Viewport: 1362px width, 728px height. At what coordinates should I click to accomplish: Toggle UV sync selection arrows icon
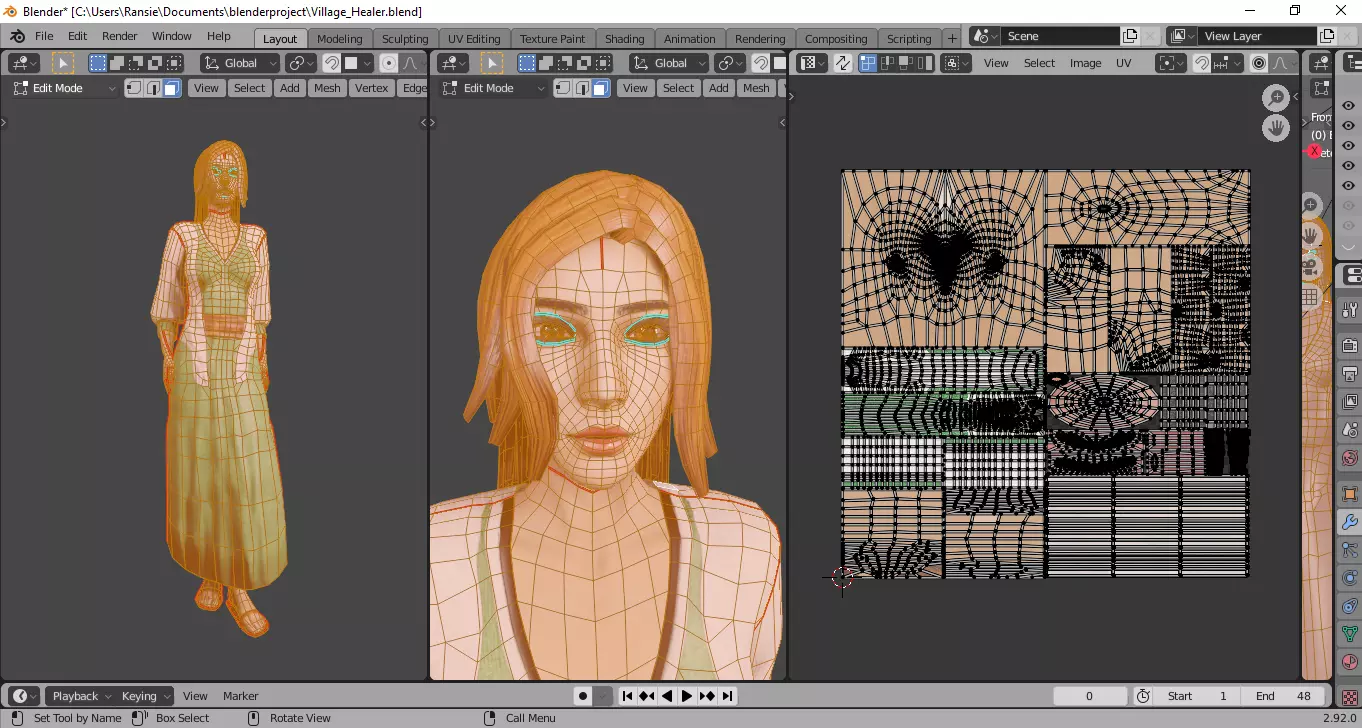point(843,63)
